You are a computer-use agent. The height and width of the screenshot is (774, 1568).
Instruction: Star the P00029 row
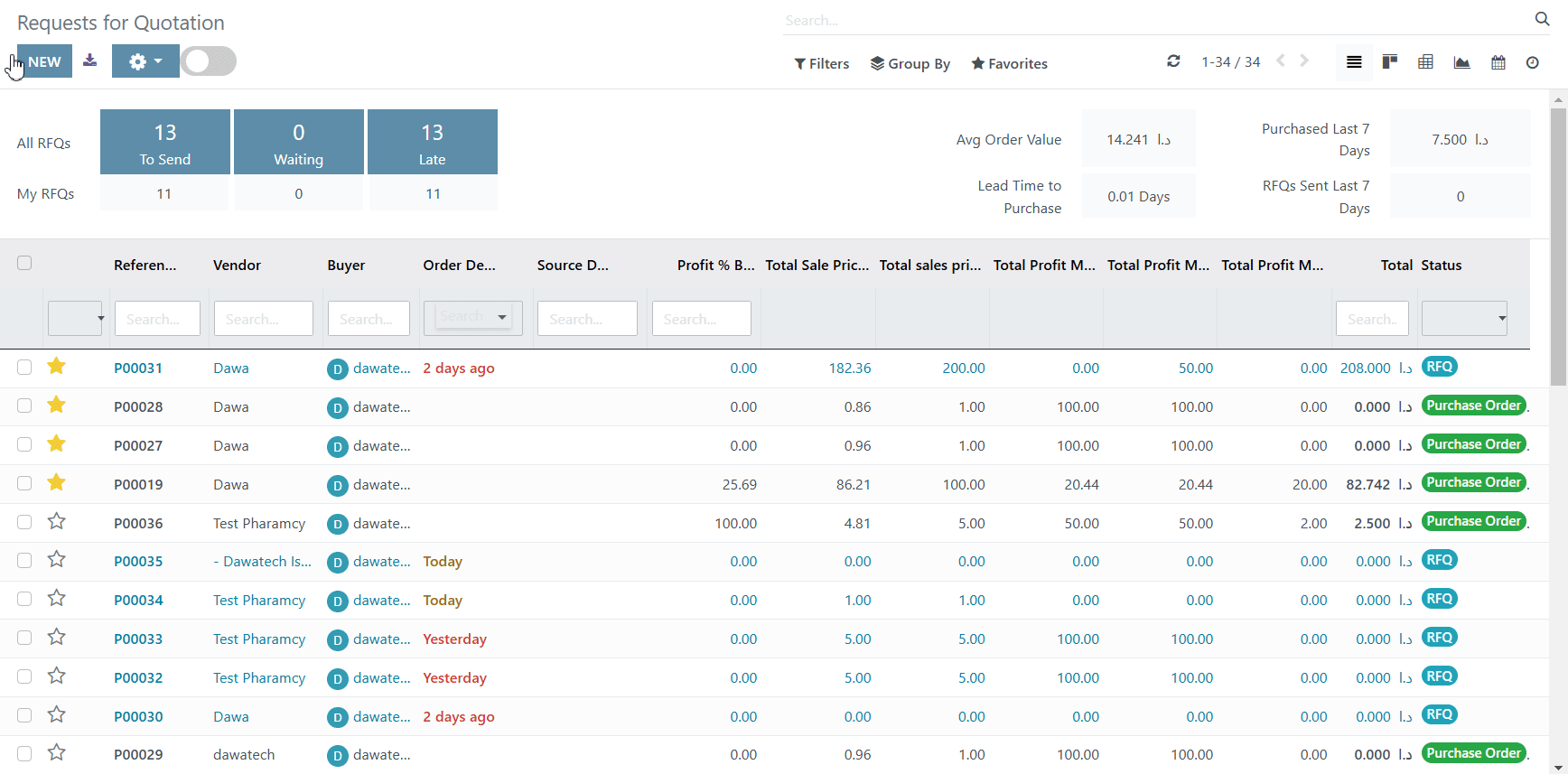(x=56, y=752)
